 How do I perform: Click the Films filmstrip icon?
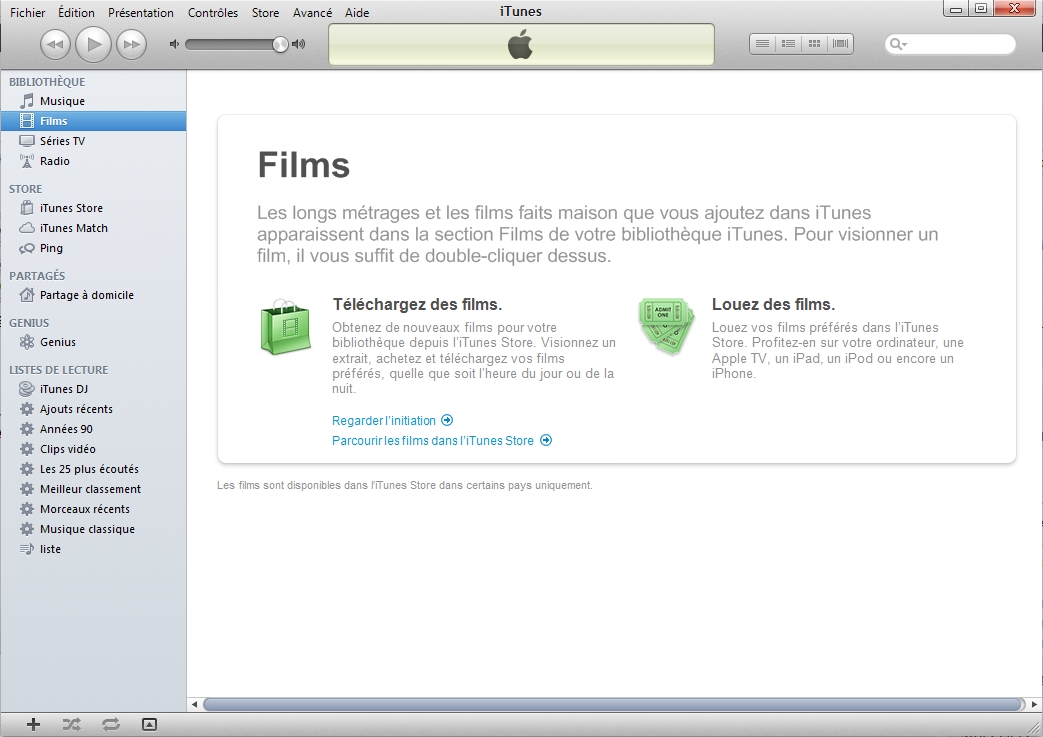coord(27,121)
